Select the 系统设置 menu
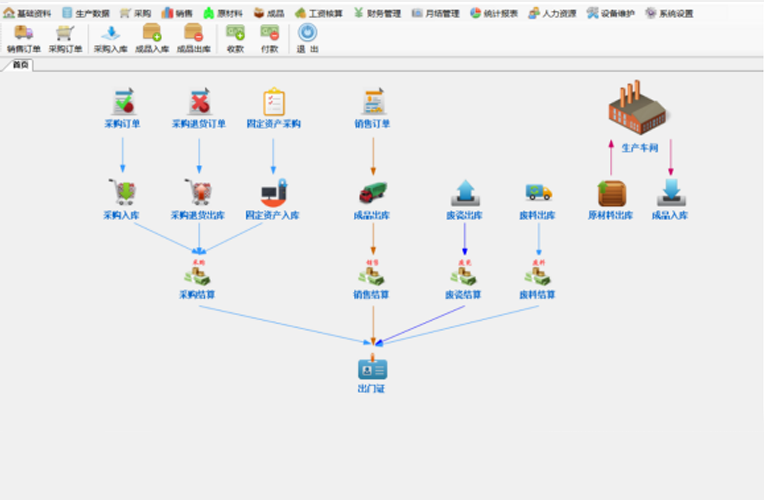Viewport: 764px width, 500px height. pos(669,13)
